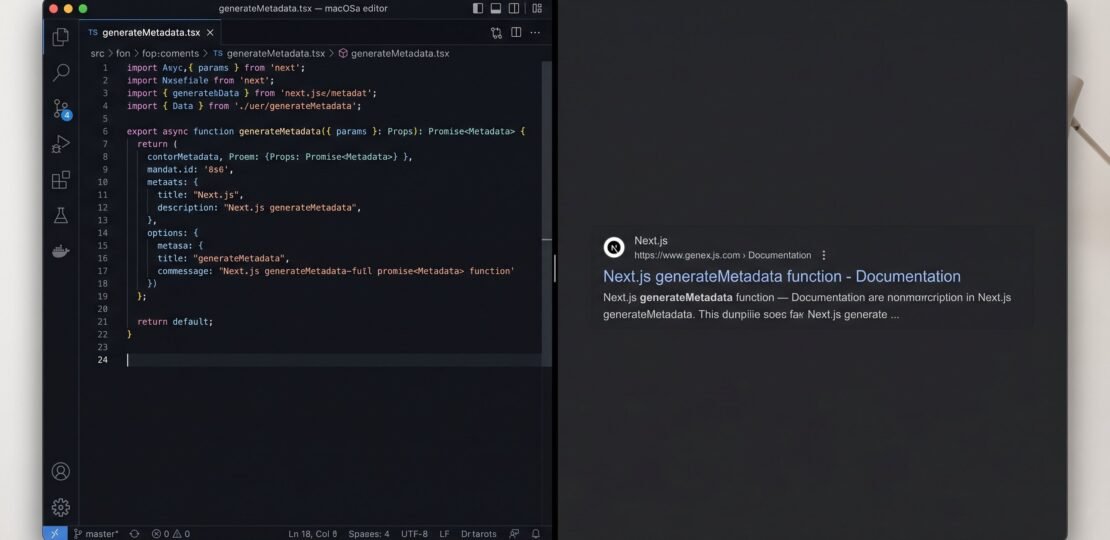Click the fop:coments breadcrumb segment
1110x540 pixels.
click(171, 53)
